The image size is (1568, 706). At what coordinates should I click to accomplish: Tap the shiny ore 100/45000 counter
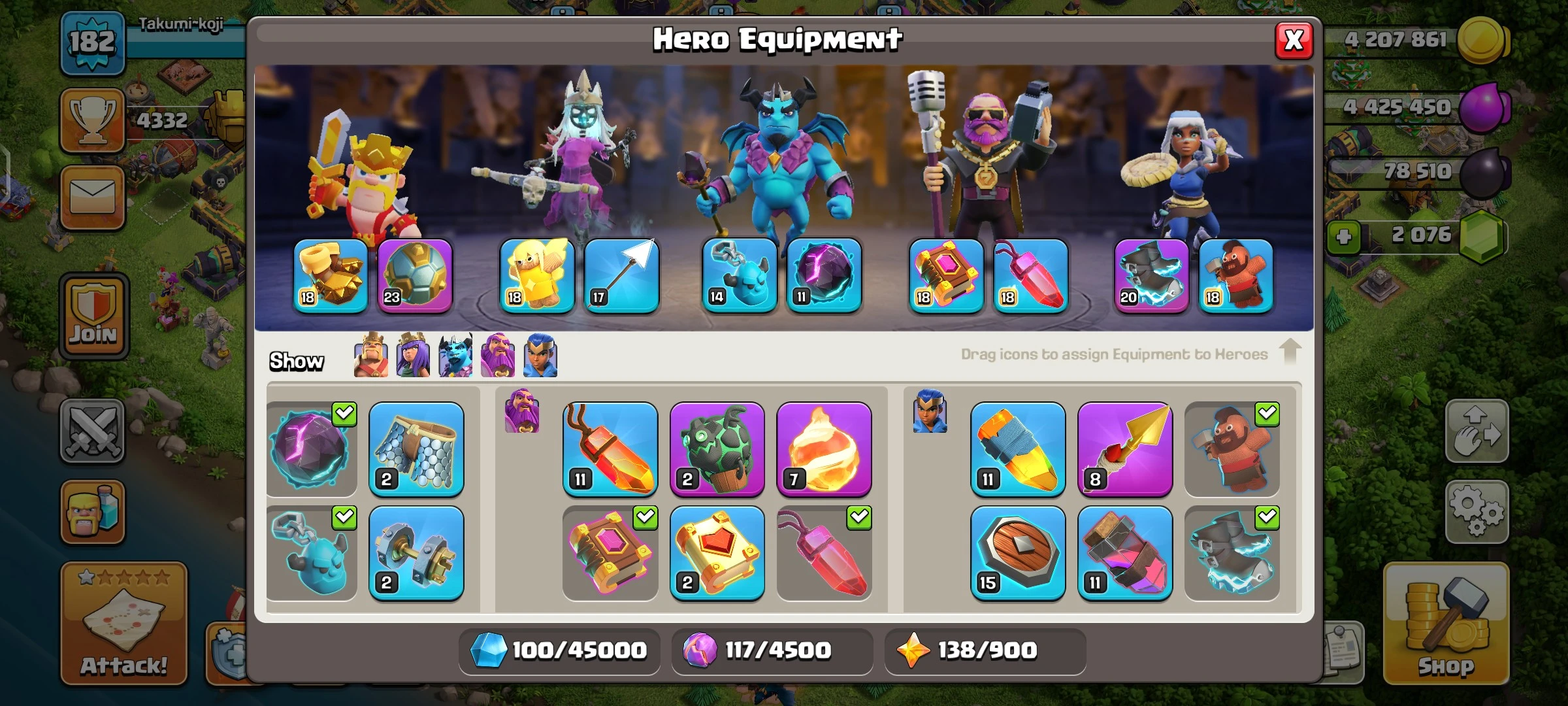[x=559, y=650]
